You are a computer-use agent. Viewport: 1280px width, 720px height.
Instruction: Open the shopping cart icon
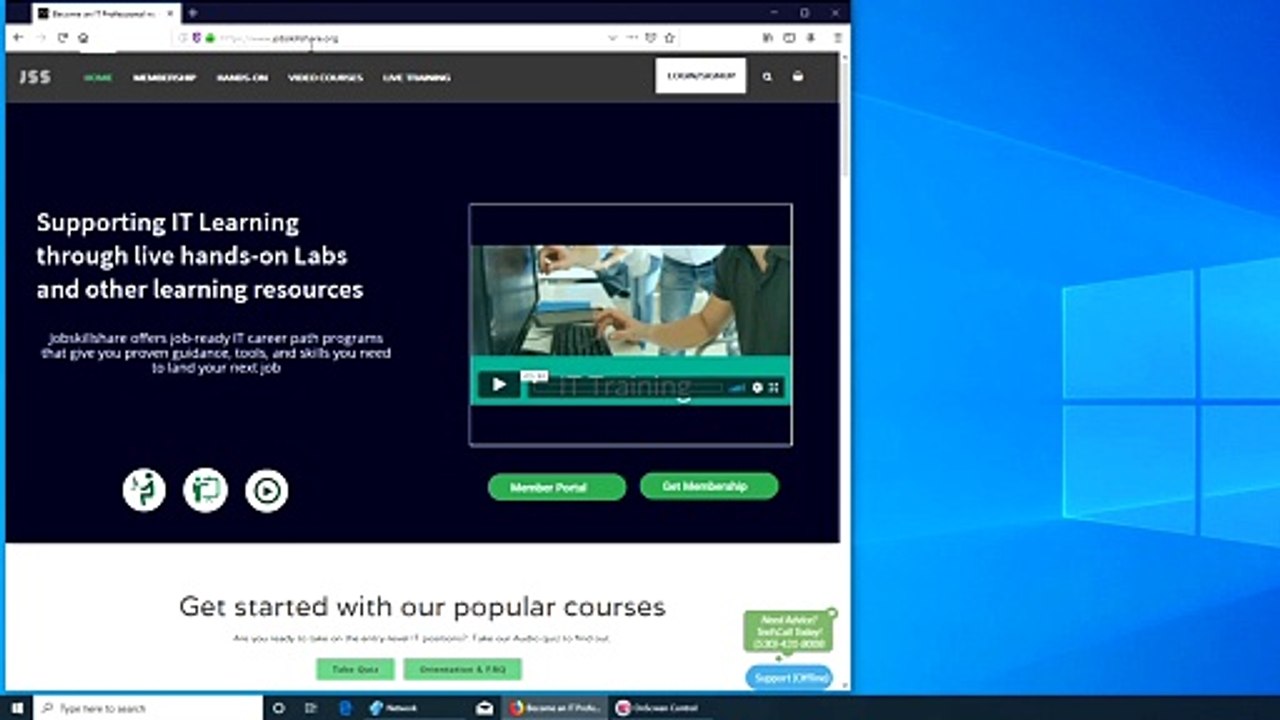click(797, 76)
